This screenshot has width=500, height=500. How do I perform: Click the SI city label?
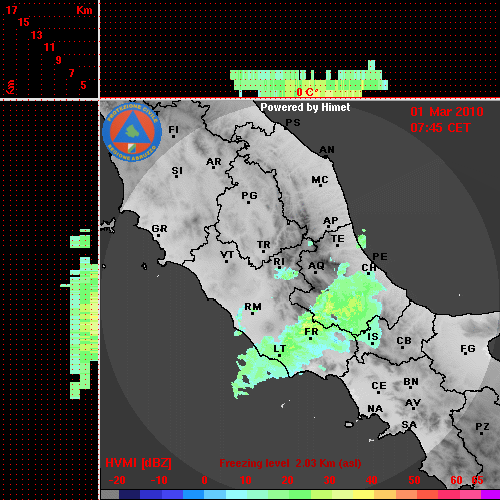coord(177,171)
